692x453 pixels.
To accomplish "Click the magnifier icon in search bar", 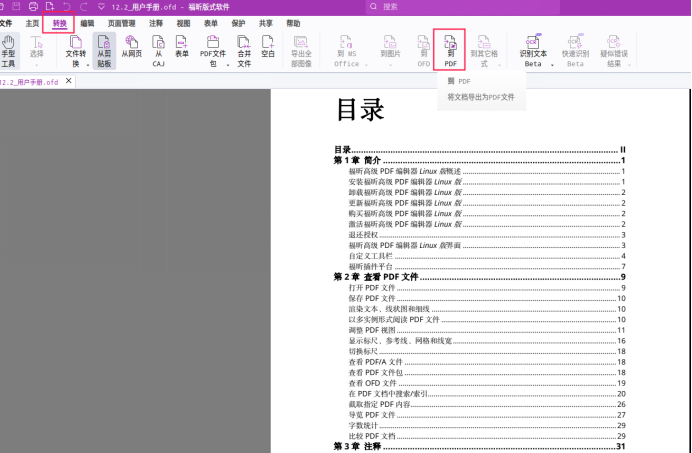I will pyautogui.click(x=373, y=7).
